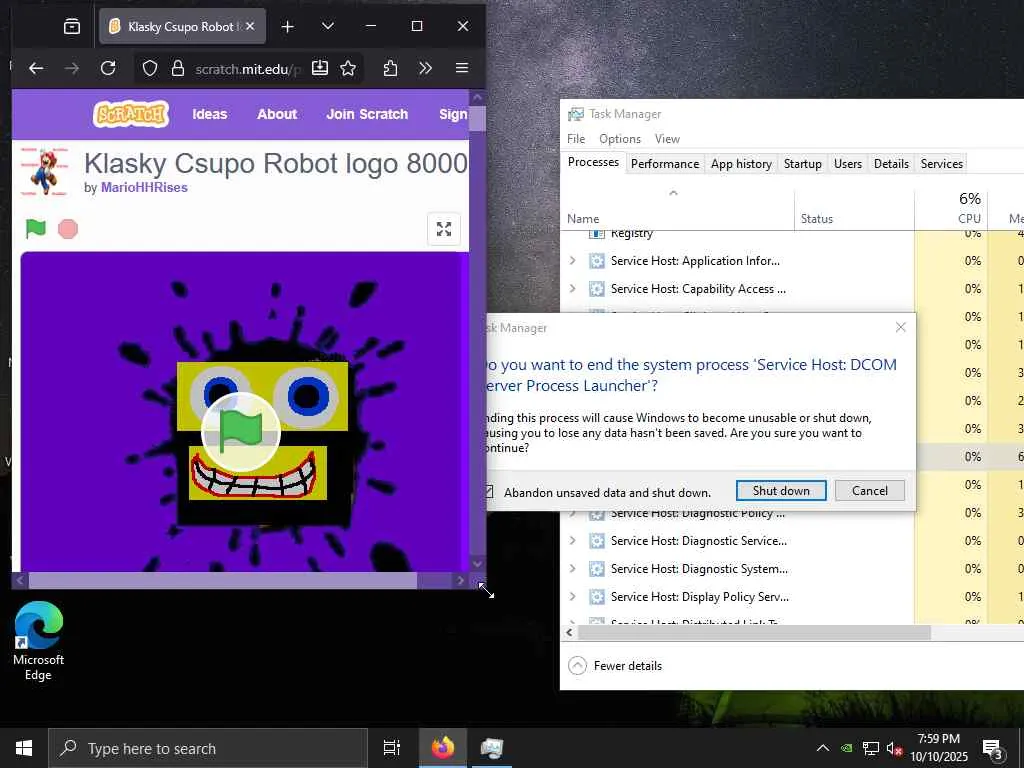Open Microsoft Edge desktop shortcut

point(39,641)
